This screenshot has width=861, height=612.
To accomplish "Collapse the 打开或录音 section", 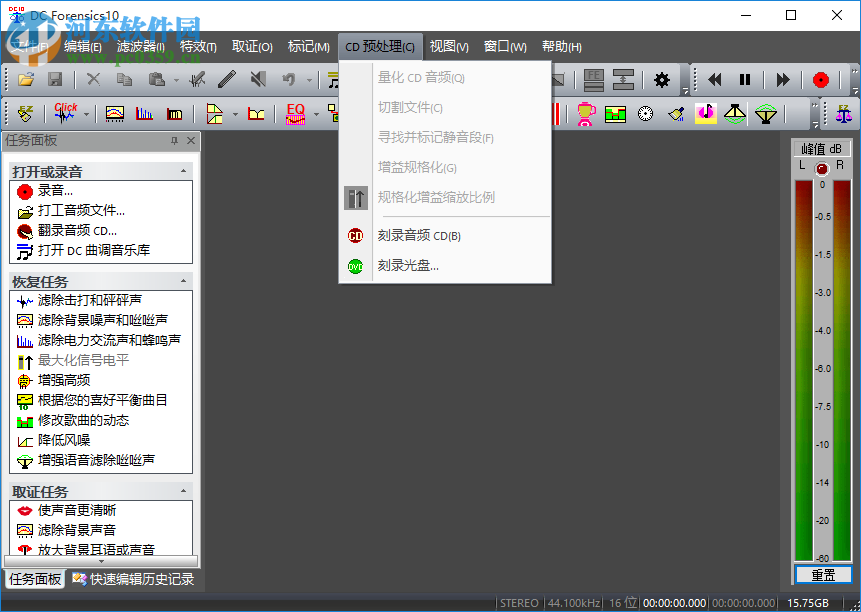I will coord(183,171).
